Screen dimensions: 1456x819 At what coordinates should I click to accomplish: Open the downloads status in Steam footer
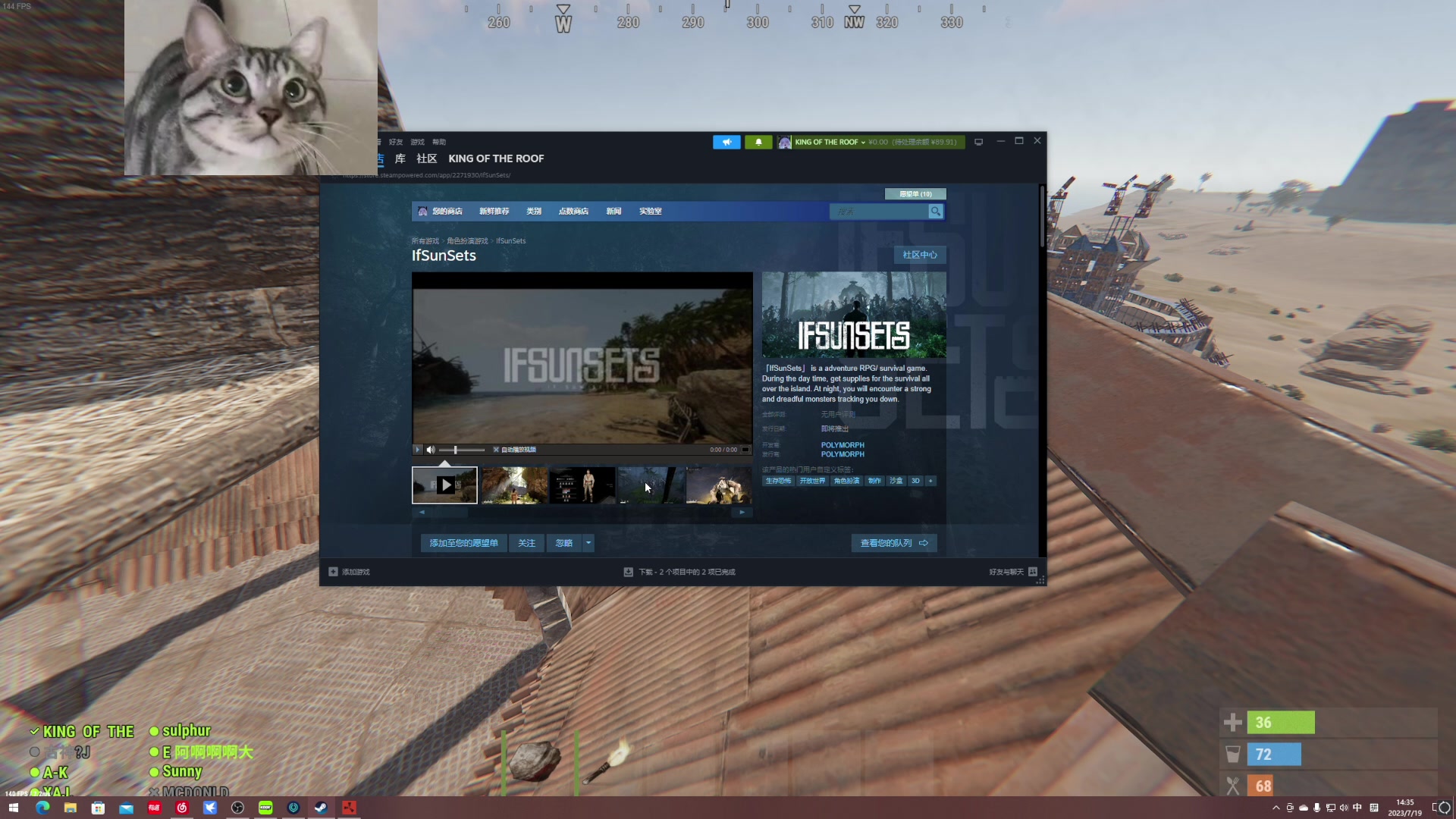point(679,572)
